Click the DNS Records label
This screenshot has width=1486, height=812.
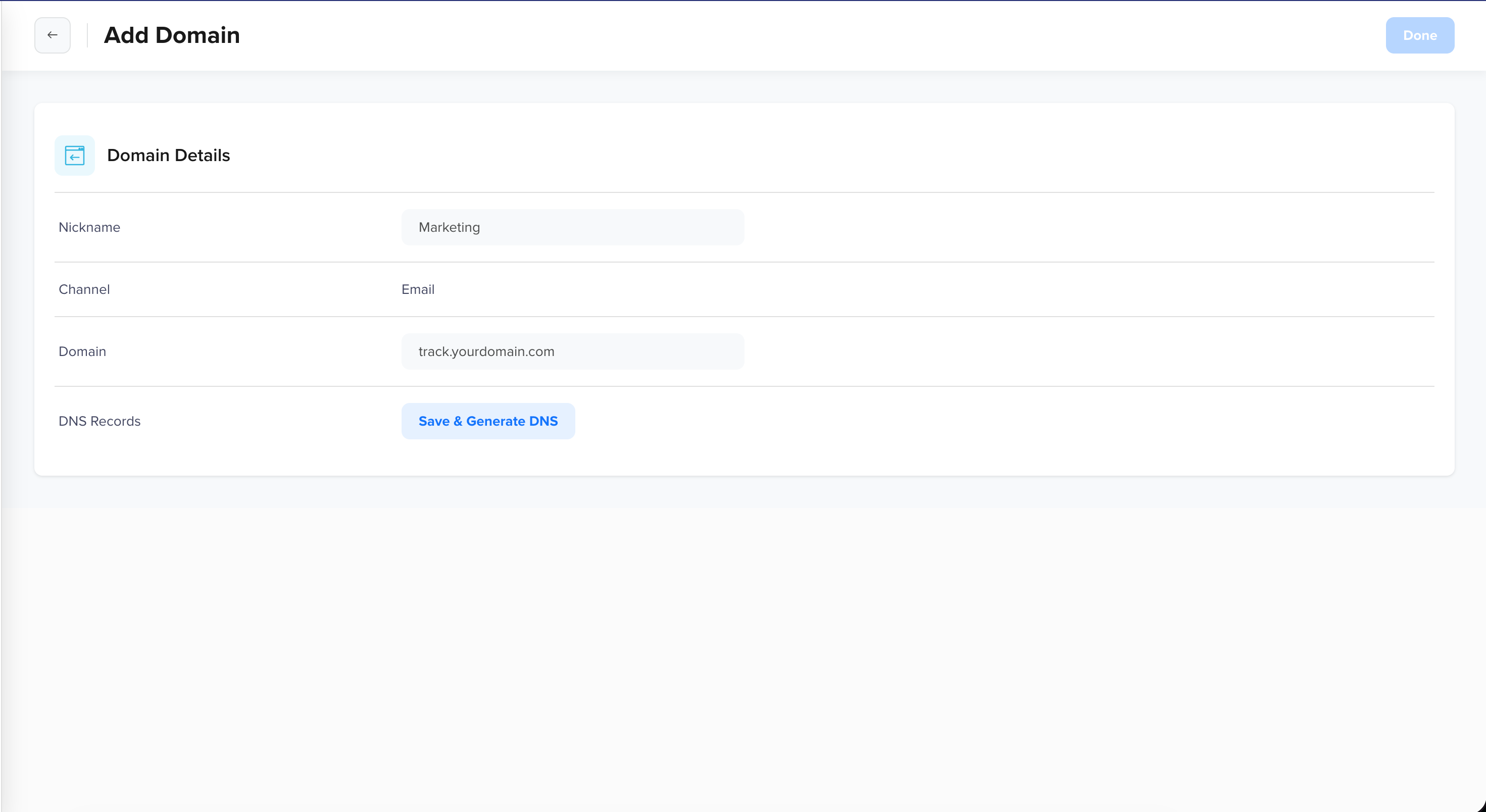click(x=99, y=421)
